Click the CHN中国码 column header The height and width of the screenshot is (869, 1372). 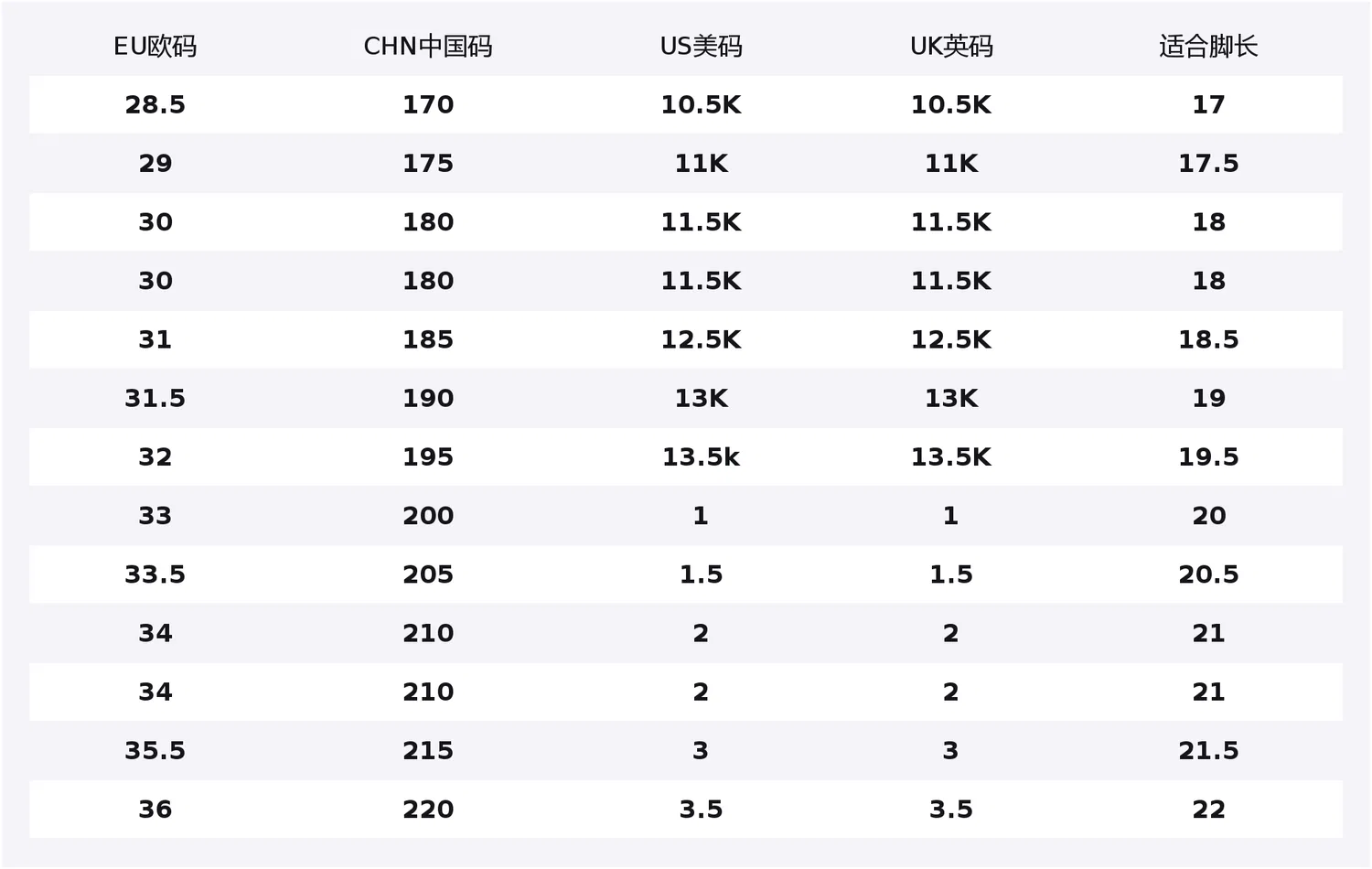click(x=428, y=47)
